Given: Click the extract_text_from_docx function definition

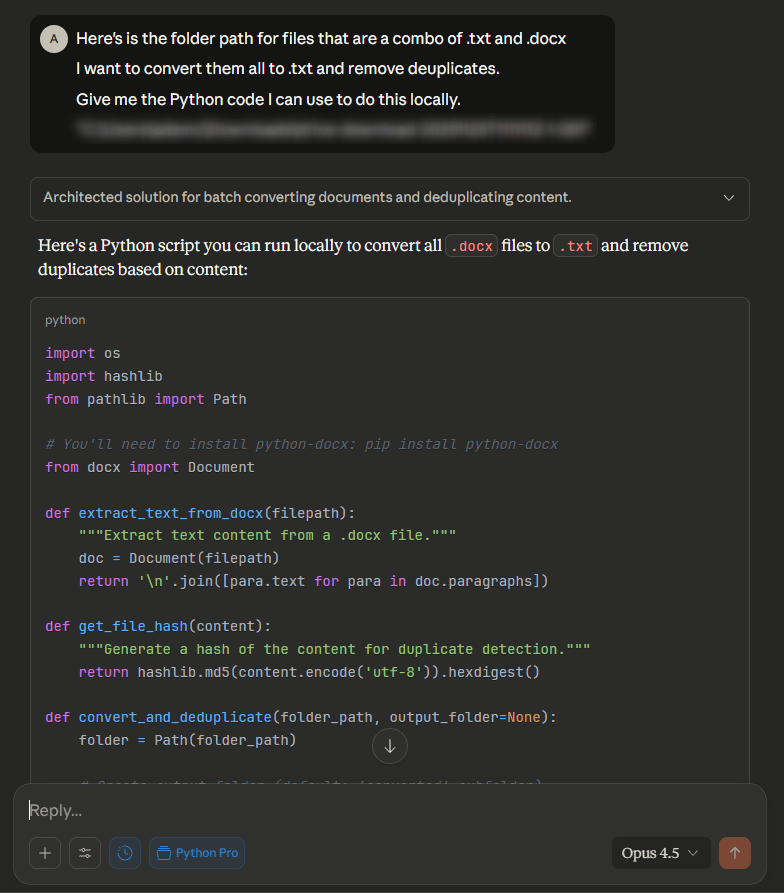Looking at the screenshot, I should [x=198, y=512].
